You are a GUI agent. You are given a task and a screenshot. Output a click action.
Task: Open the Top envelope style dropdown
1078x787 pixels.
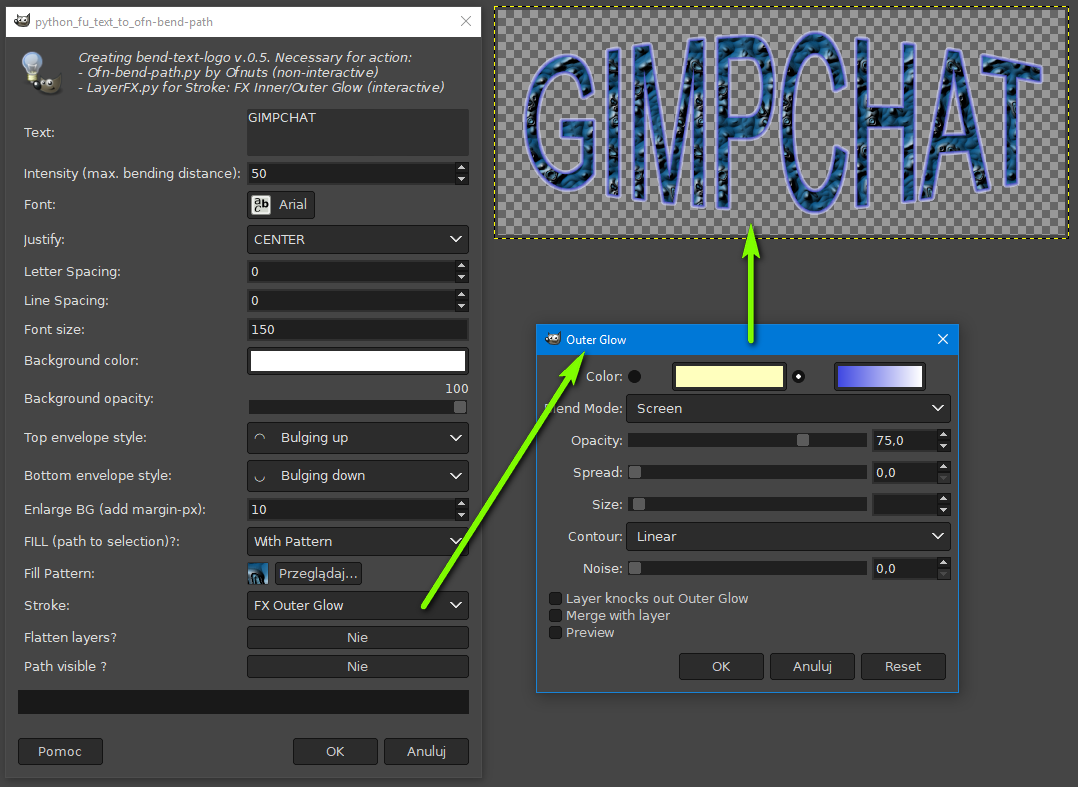click(x=358, y=438)
